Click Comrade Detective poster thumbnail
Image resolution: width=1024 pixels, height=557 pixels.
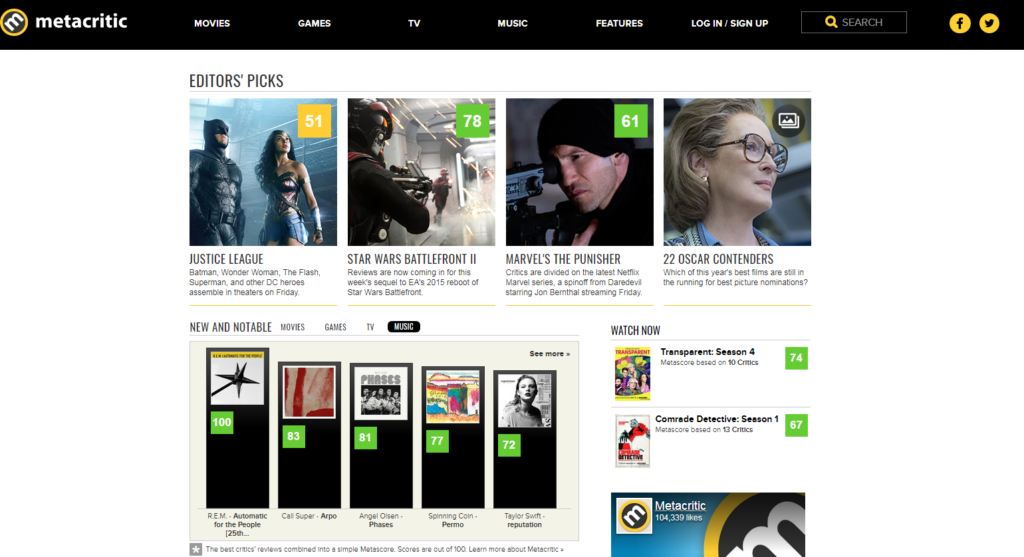632,441
